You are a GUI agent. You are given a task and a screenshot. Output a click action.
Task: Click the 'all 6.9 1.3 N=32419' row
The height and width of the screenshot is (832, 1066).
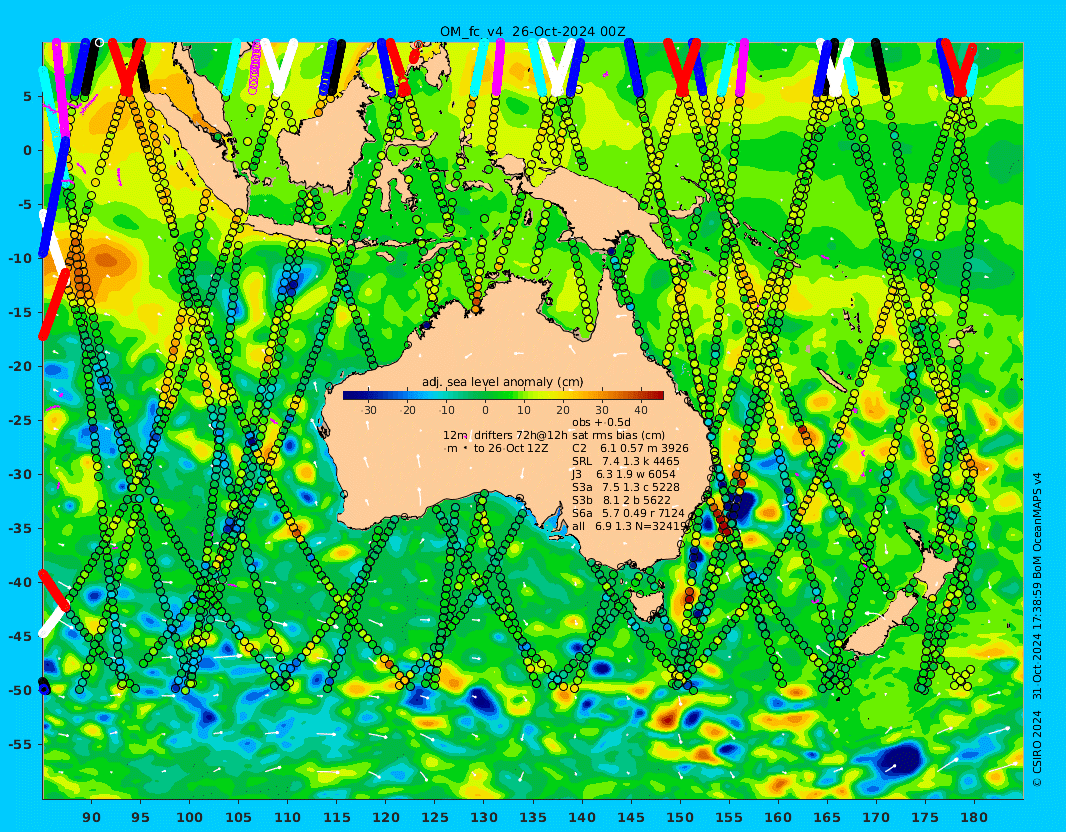point(630,526)
